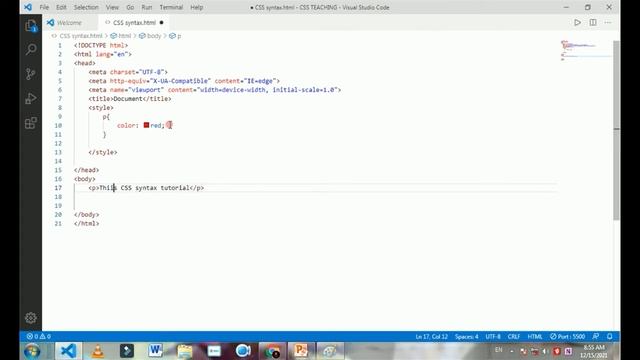Click the VS Code logo in title bar
This screenshot has width=640, height=360.
[x=28, y=7]
